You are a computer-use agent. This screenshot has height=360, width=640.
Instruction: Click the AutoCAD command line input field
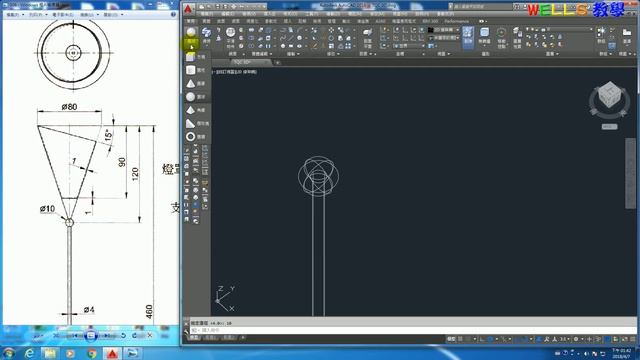point(412,330)
